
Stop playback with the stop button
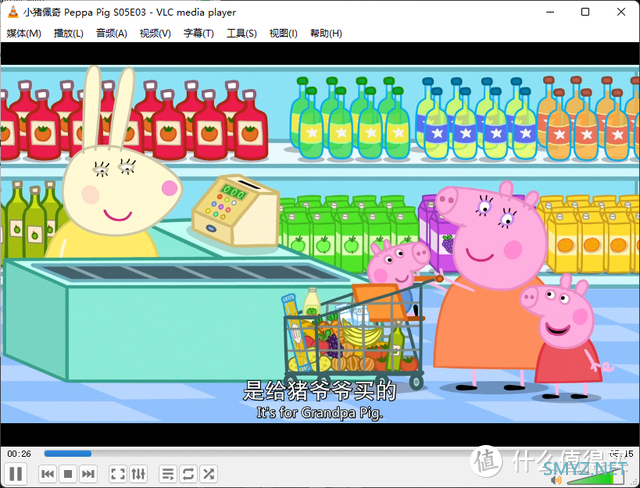pos(68,474)
